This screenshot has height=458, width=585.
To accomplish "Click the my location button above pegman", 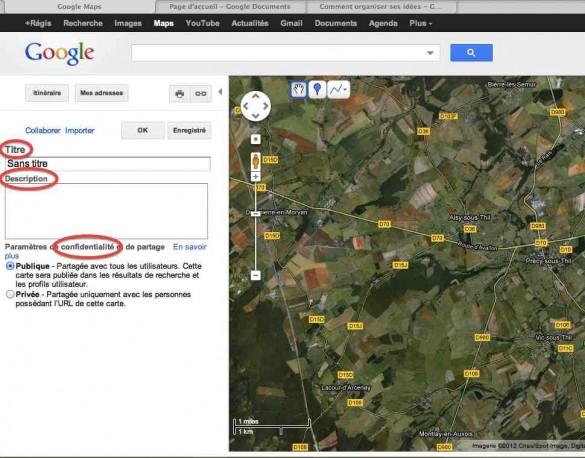I will click(256, 139).
